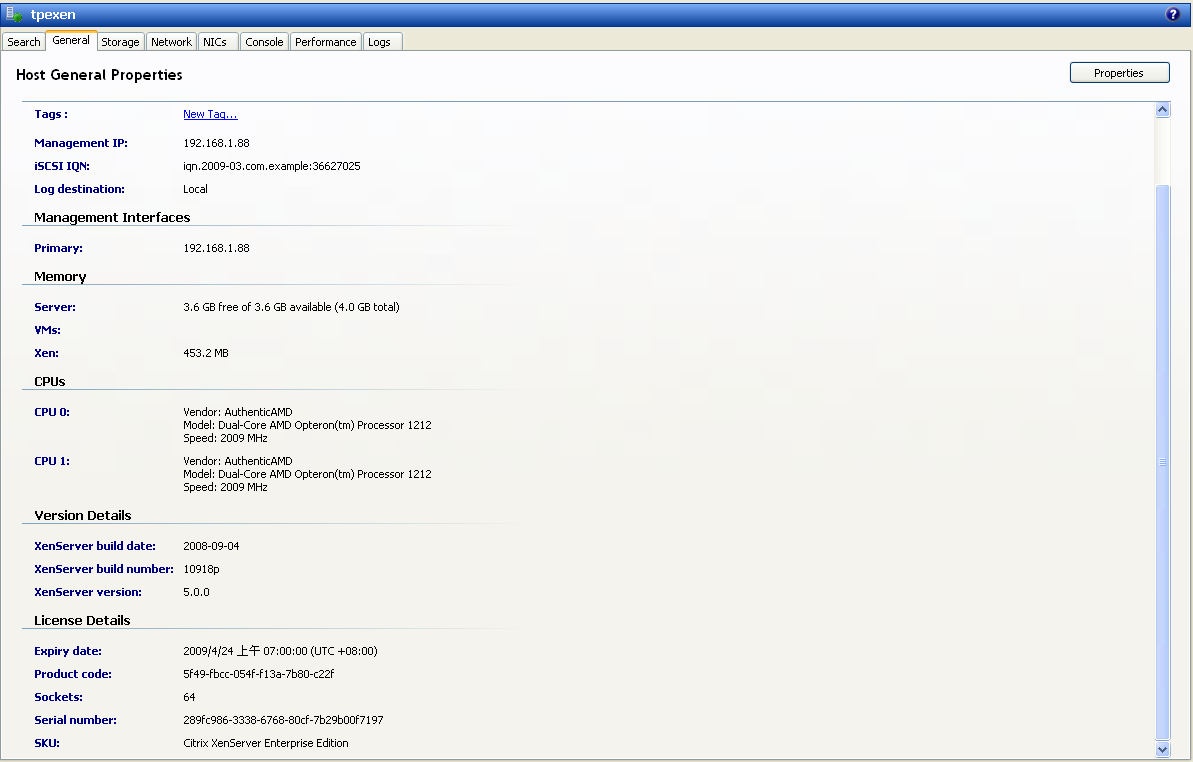Select the license expiry date 2009/4/24
The height and width of the screenshot is (762, 1193).
280,651
